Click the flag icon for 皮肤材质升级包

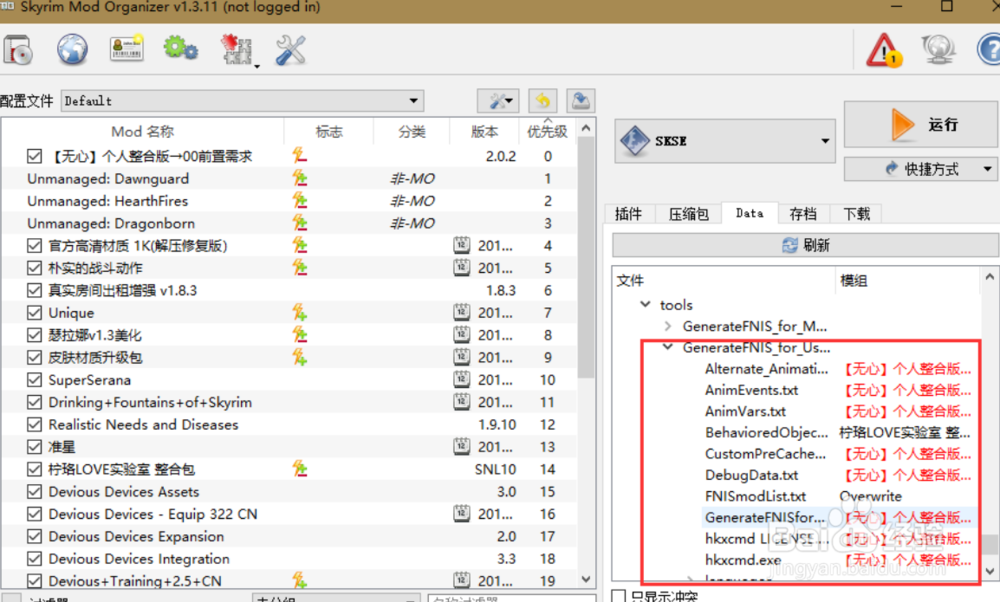[300, 357]
